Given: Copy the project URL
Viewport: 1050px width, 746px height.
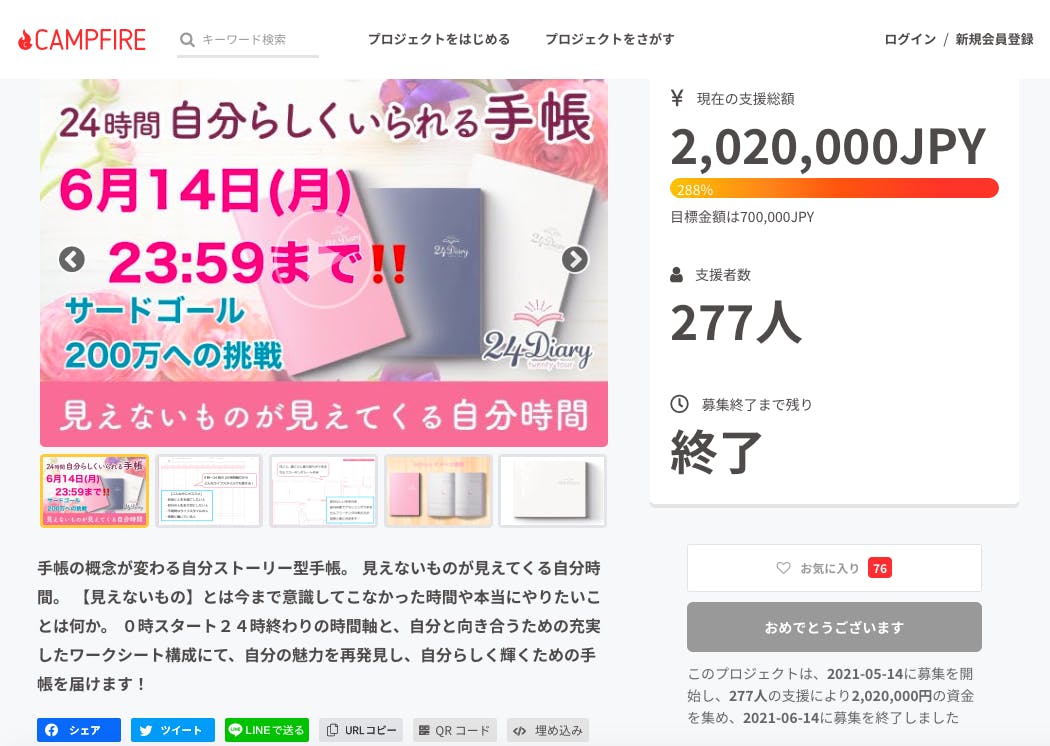Looking at the screenshot, I should tap(361, 730).
